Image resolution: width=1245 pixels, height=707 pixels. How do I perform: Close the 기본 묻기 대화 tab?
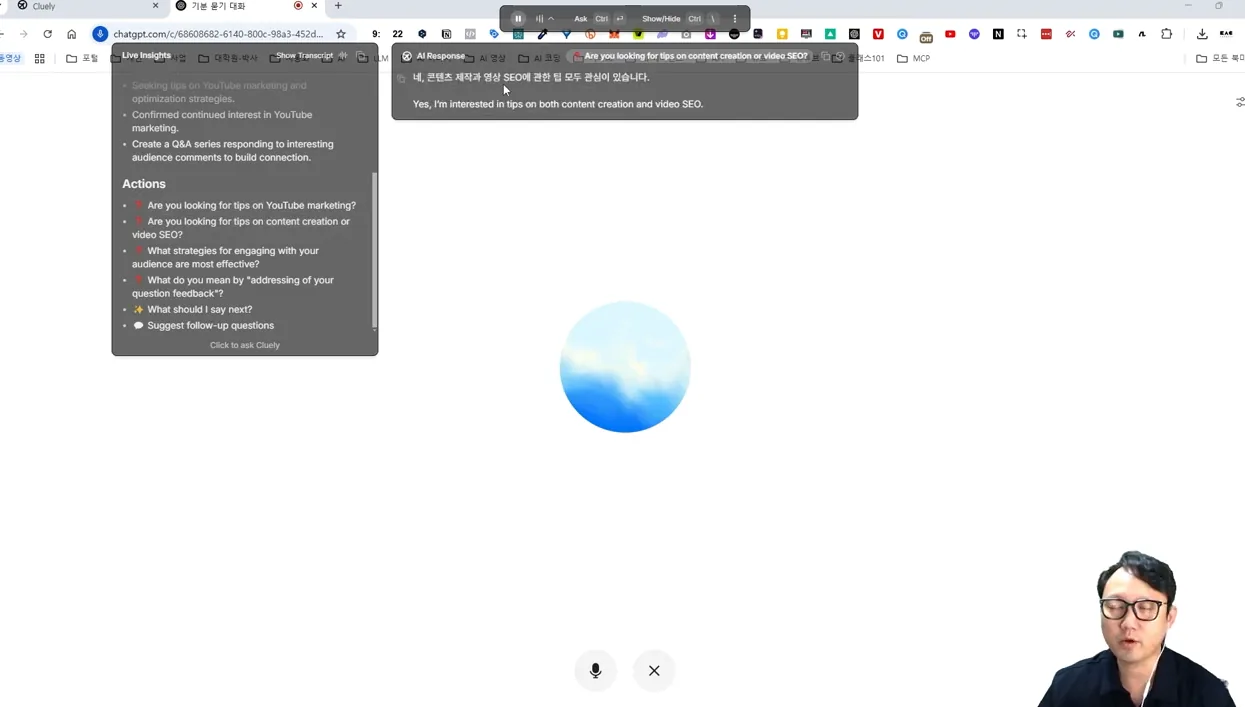[x=314, y=6]
